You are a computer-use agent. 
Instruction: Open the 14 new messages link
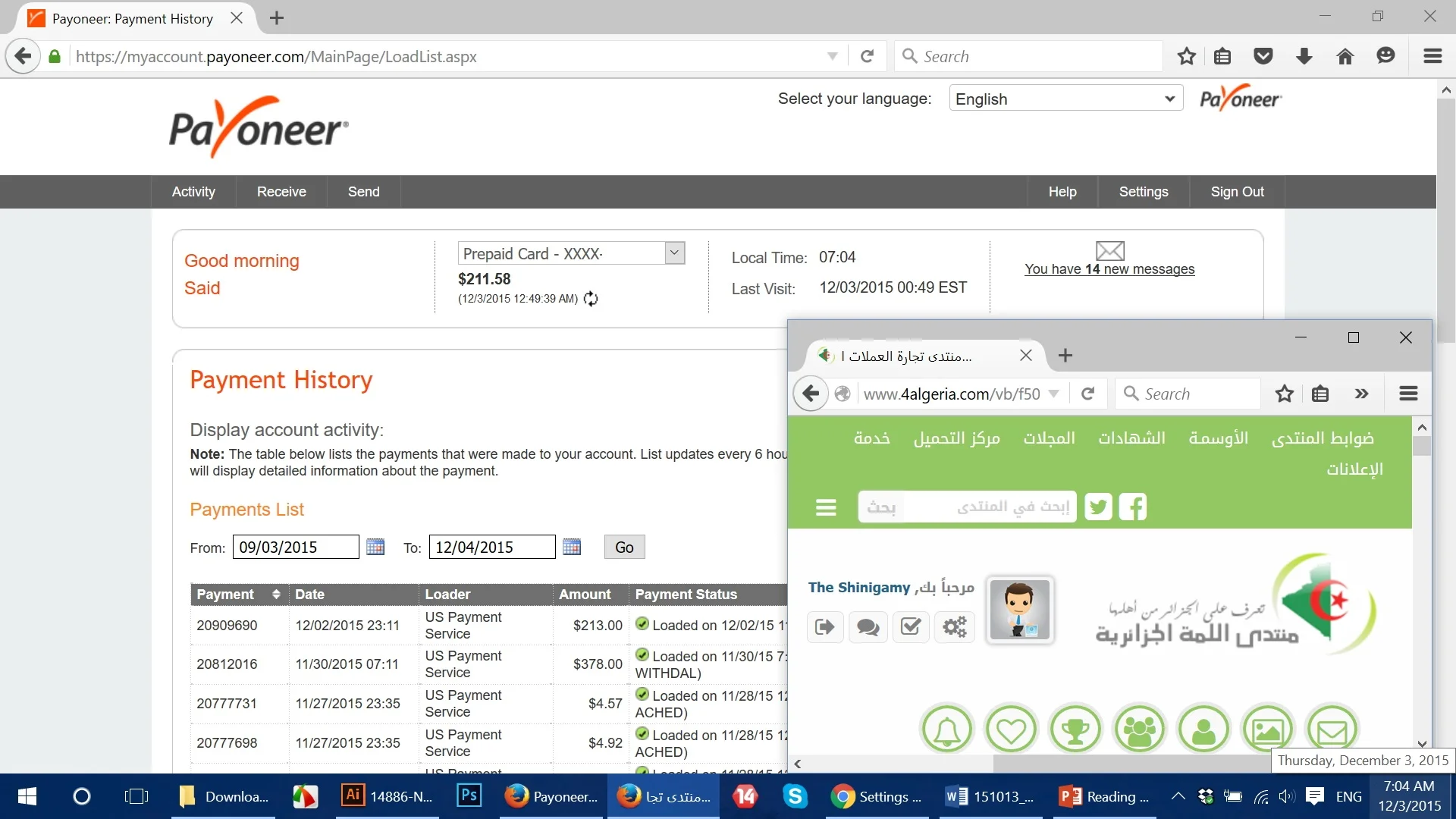point(1109,269)
